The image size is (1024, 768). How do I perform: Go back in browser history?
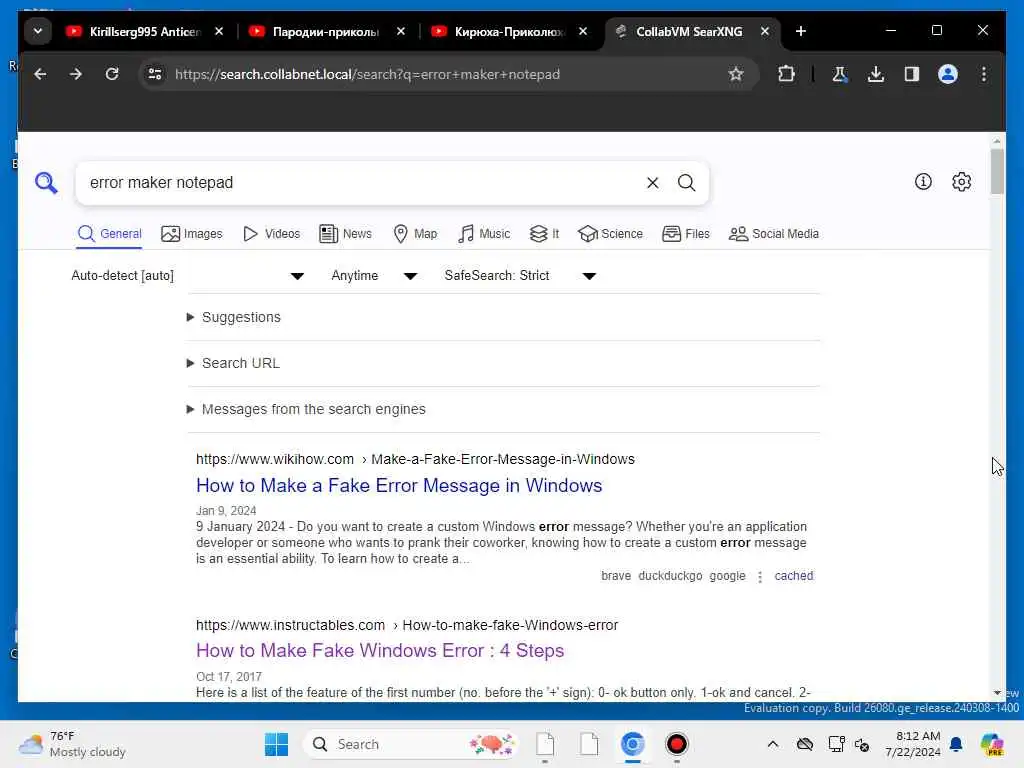point(40,74)
